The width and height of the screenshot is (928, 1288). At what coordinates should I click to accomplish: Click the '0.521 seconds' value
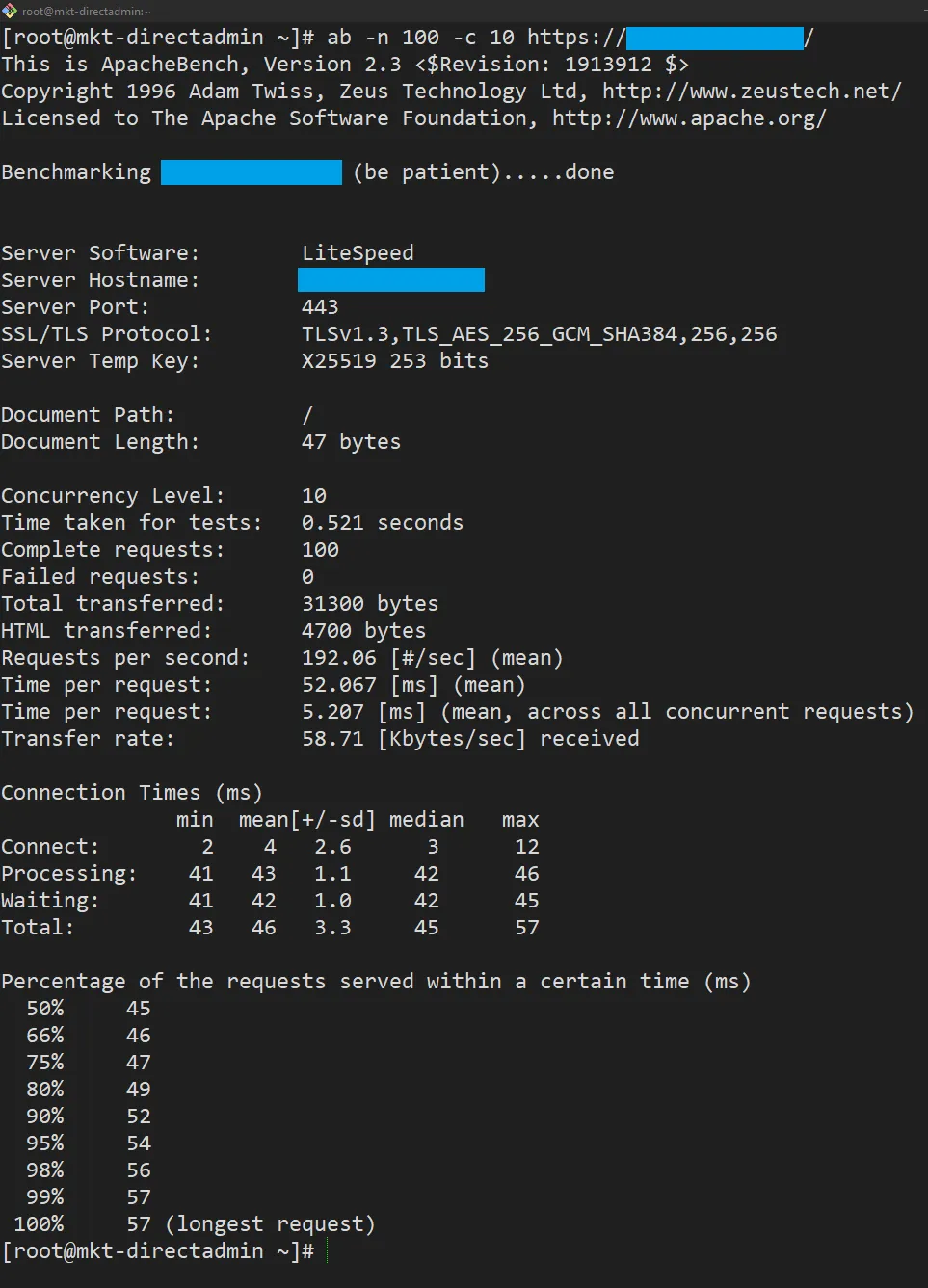coord(383,523)
